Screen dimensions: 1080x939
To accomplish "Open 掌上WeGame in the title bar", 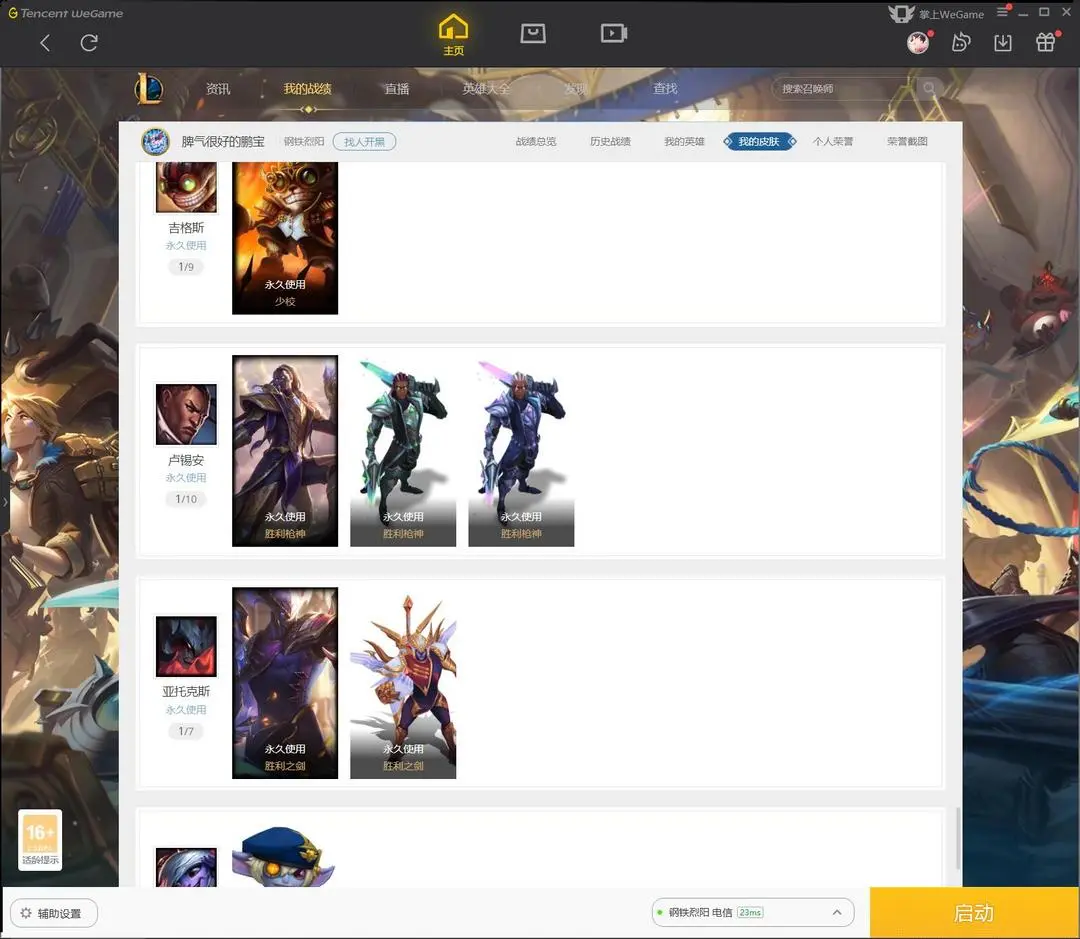I will (x=936, y=14).
